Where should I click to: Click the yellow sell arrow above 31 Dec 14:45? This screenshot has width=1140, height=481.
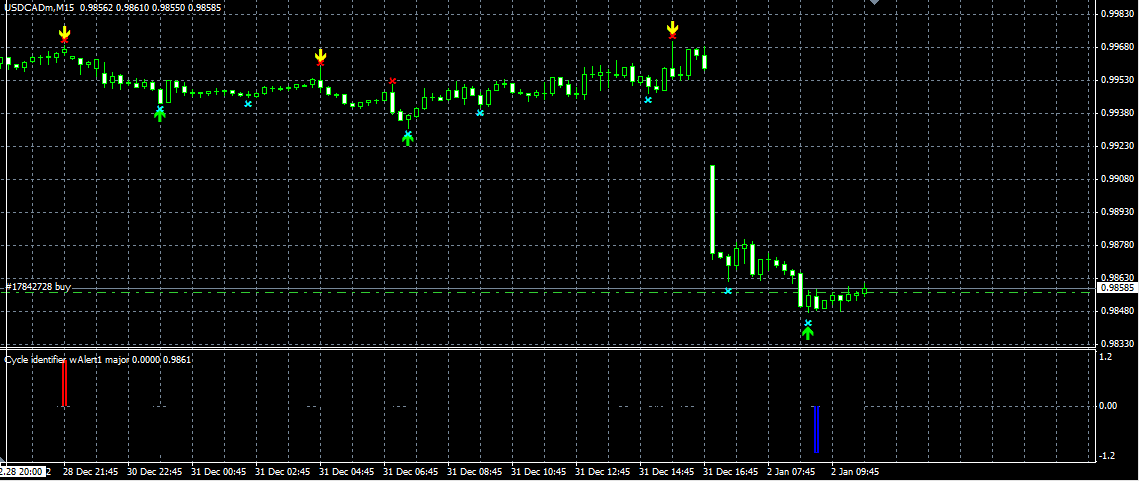(673, 28)
